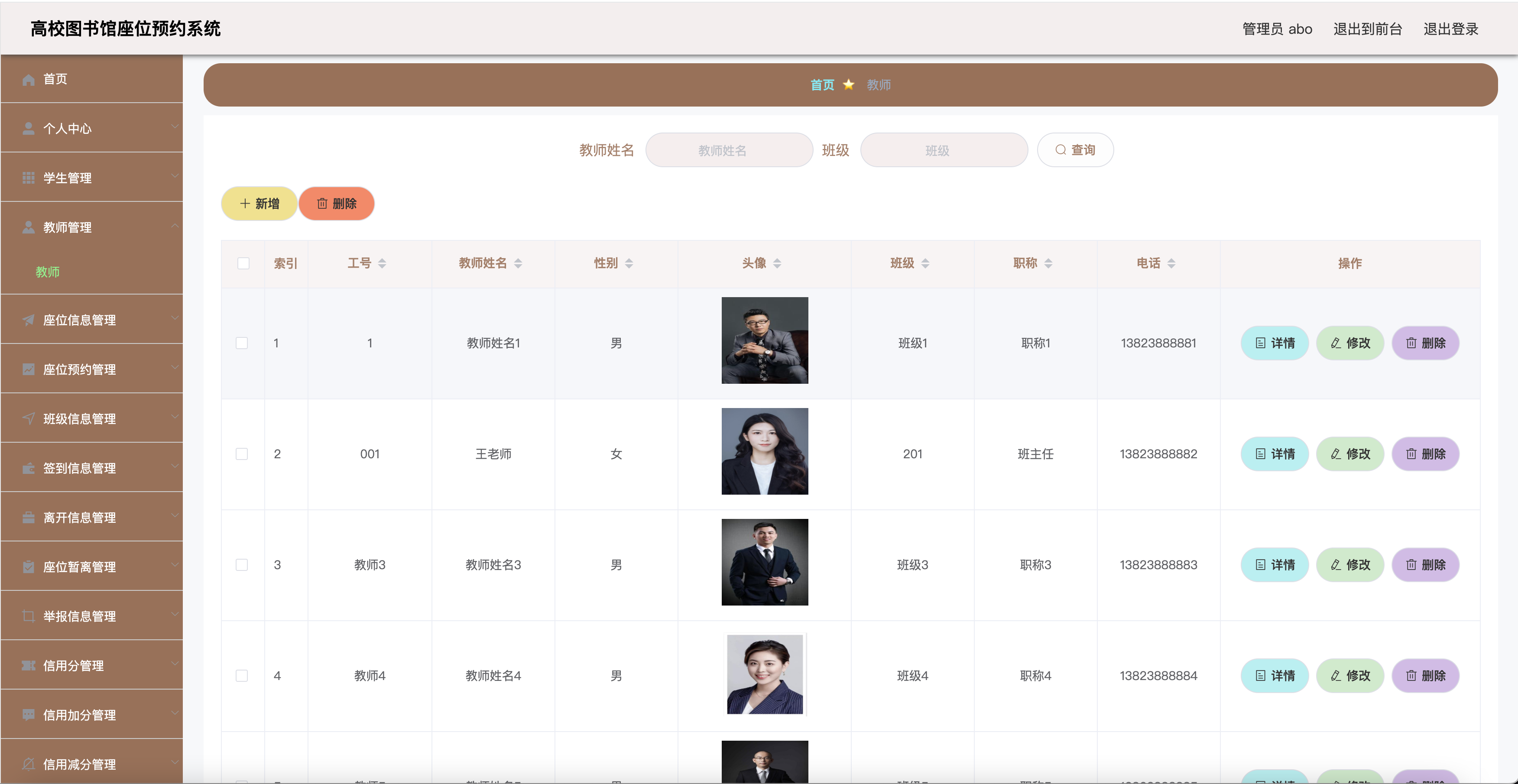Click the user icon next to 教师管理
Screen dimensions: 1518x784
click(28, 227)
